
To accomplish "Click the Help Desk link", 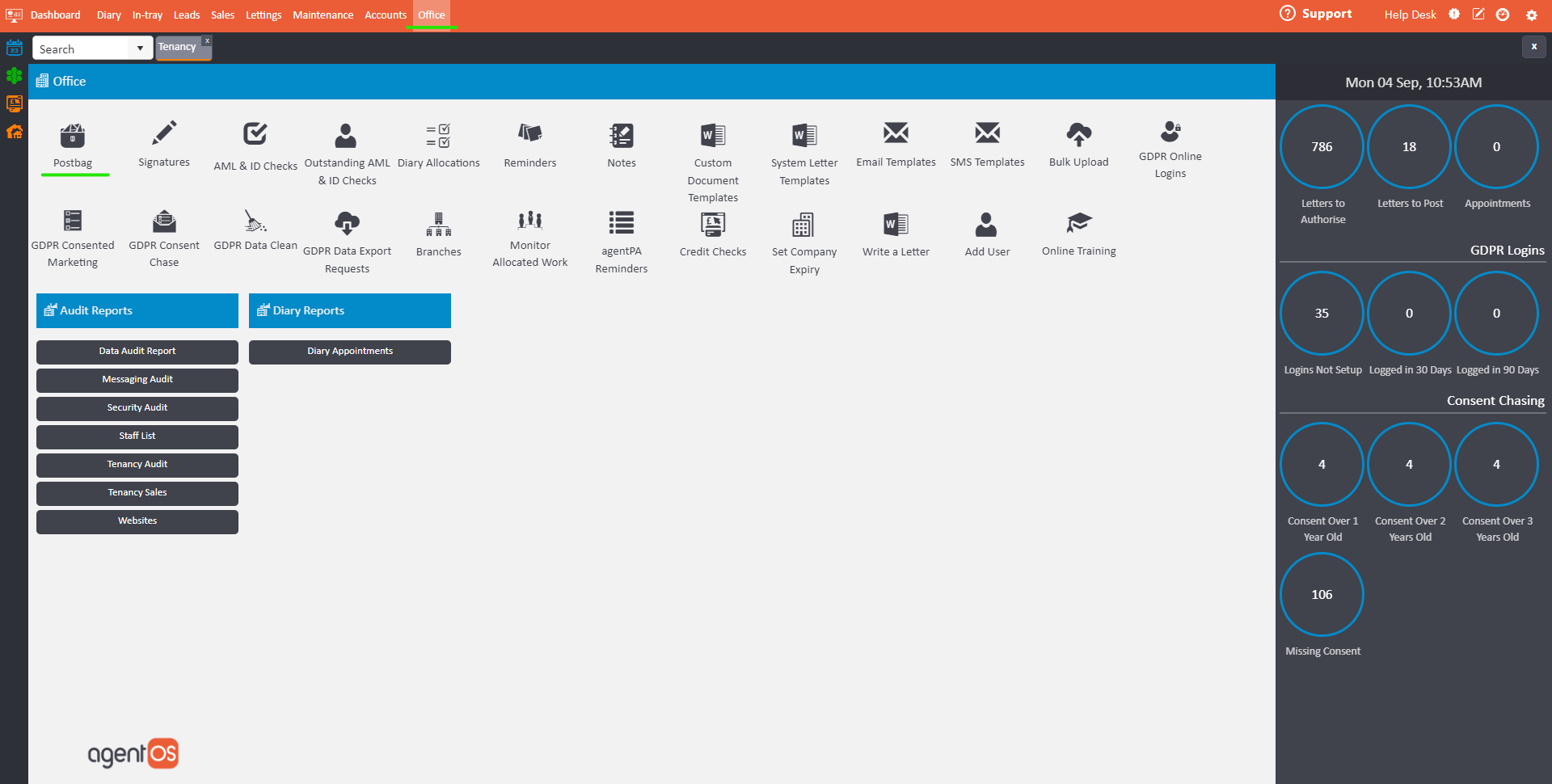I will click(x=1410, y=15).
